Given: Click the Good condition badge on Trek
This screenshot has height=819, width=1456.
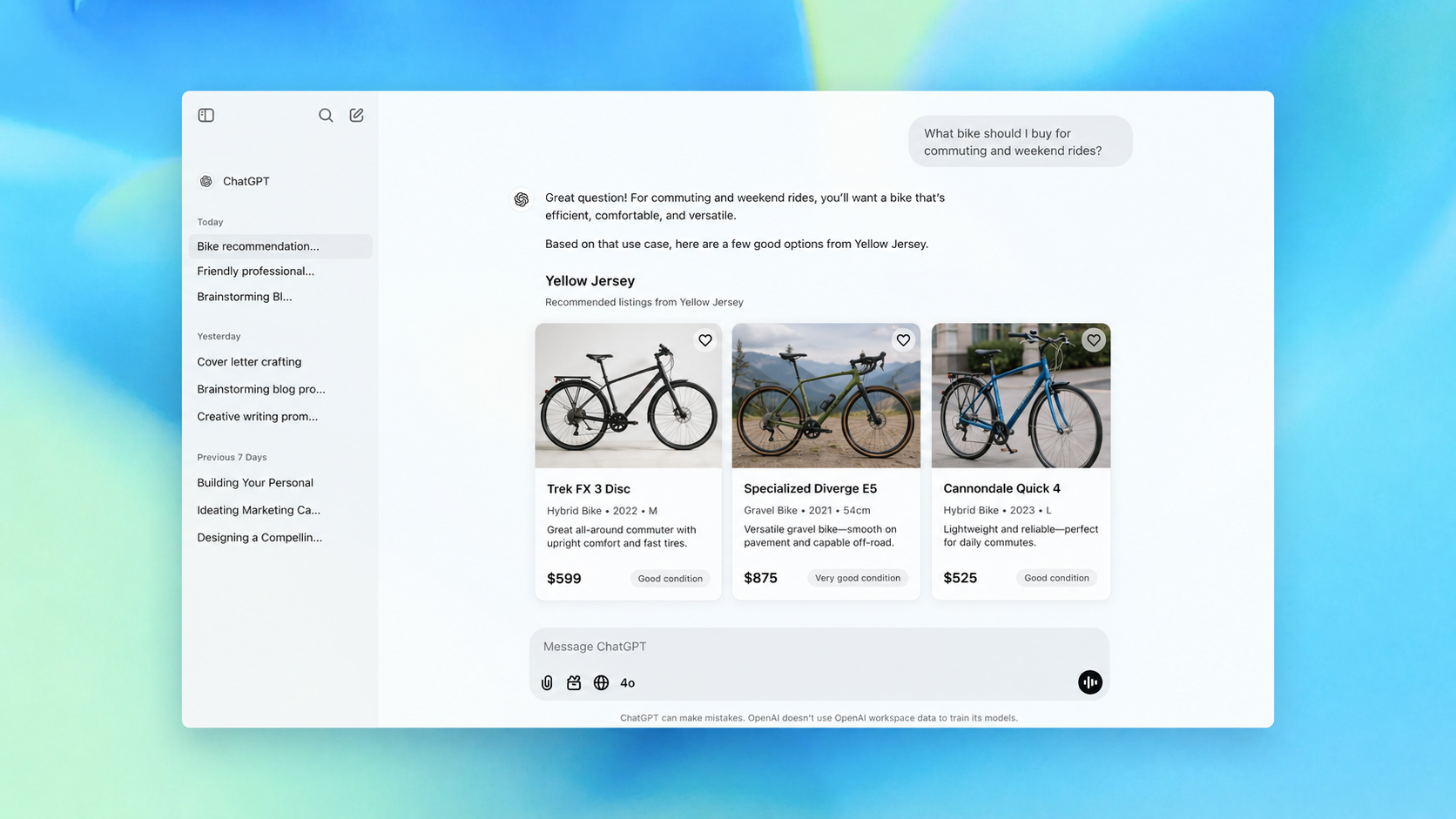Looking at the screenshot, I should coord(670,579).
